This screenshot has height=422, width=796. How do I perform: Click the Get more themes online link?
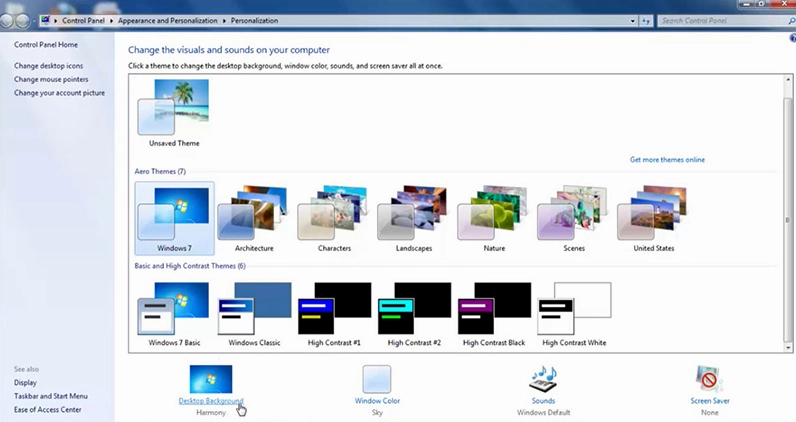coord(667,159)
